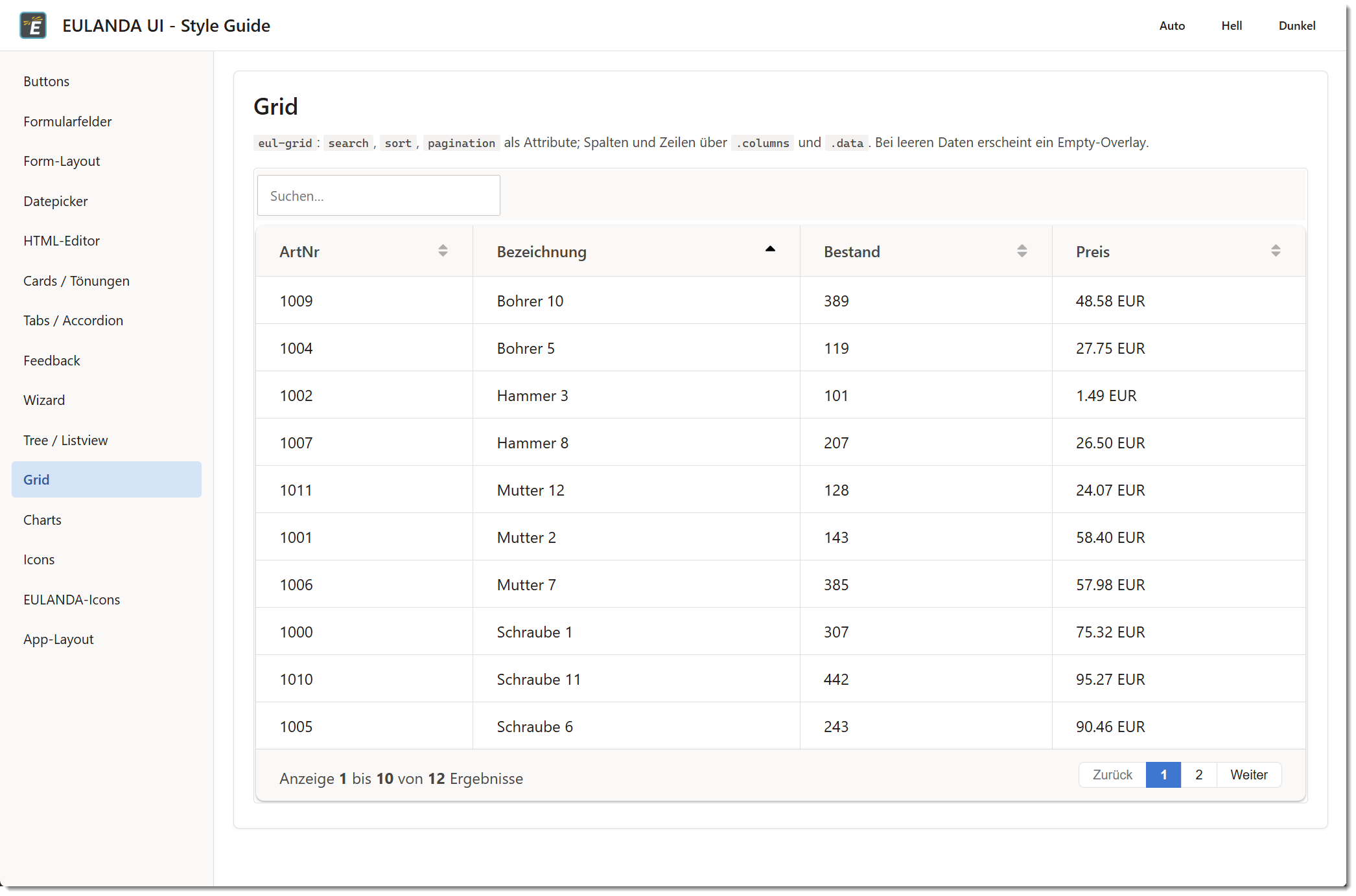Sort by ArtNr column arrows

point(443,251)
